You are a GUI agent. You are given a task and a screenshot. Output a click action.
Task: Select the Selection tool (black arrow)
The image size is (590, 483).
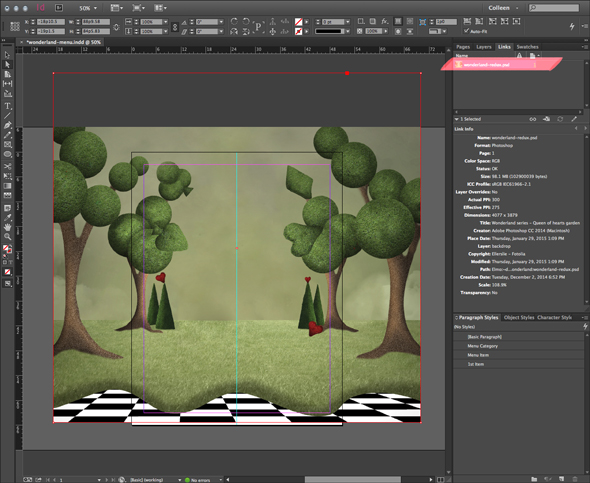(7, 55)
